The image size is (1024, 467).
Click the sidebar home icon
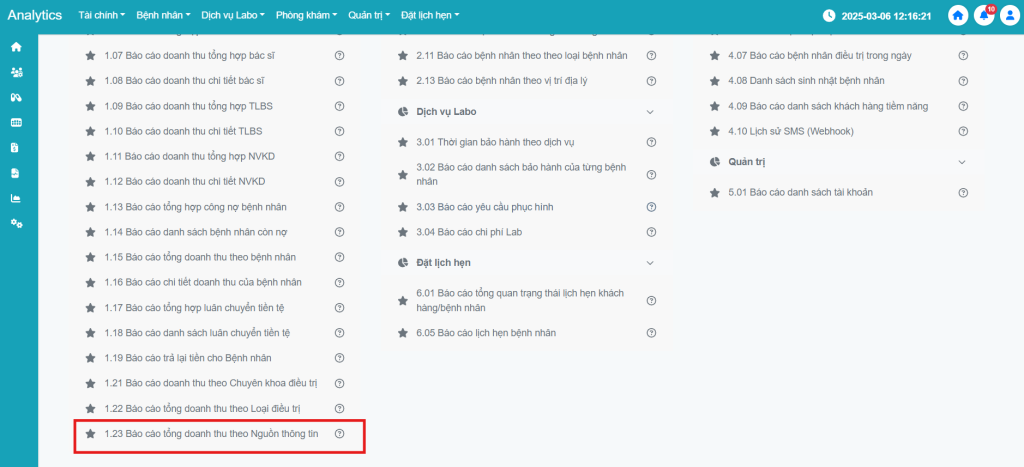point(16,47)
